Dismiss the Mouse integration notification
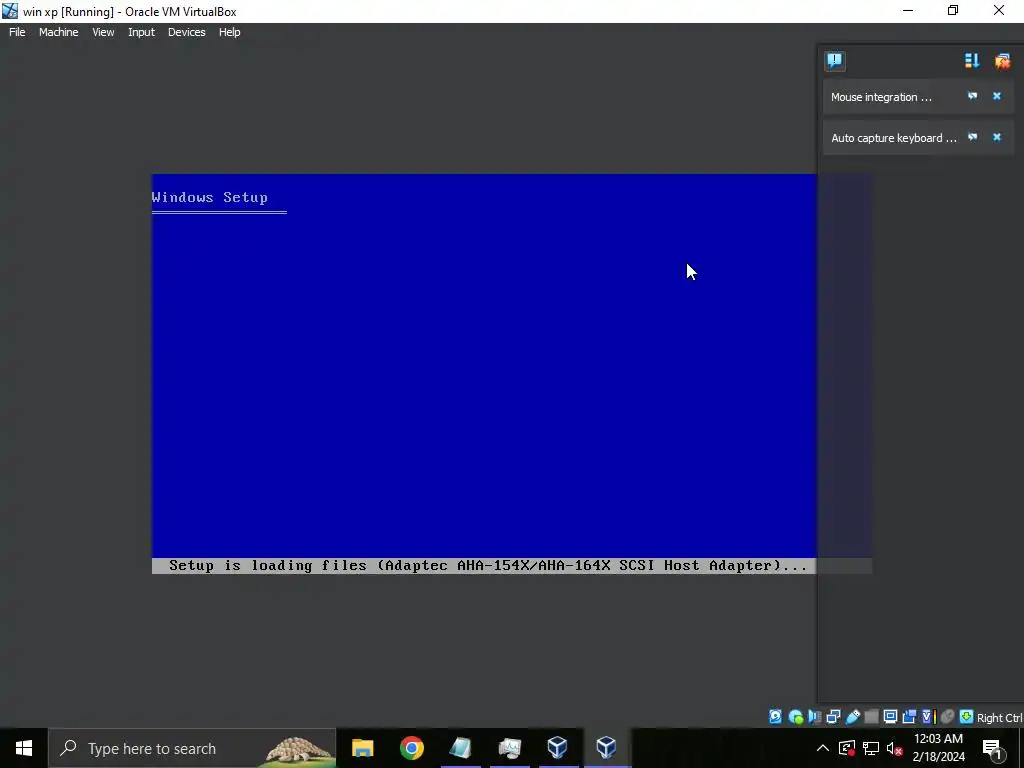 point(997,96)
